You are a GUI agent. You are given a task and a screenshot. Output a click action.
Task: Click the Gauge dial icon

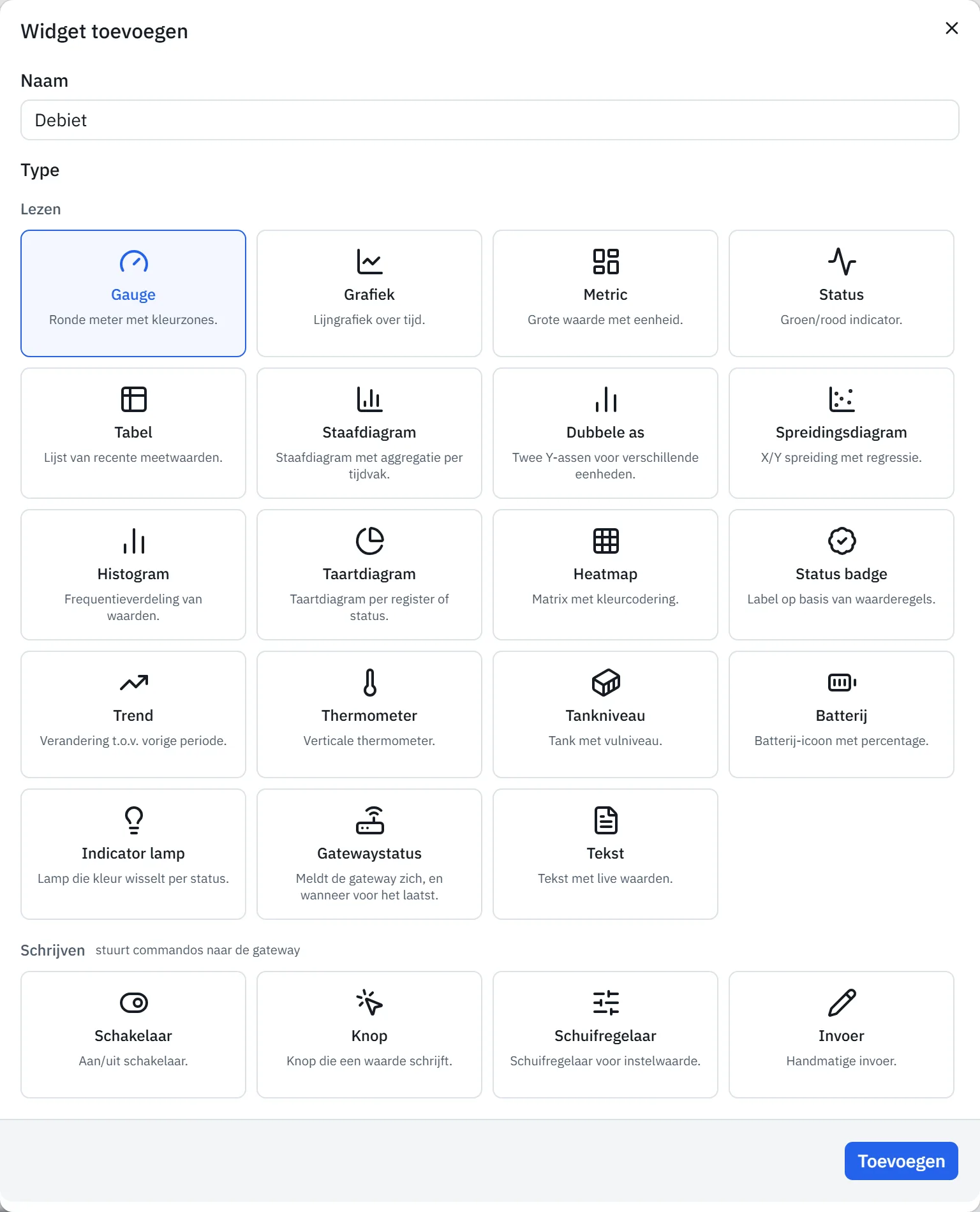tap(133, 262)
